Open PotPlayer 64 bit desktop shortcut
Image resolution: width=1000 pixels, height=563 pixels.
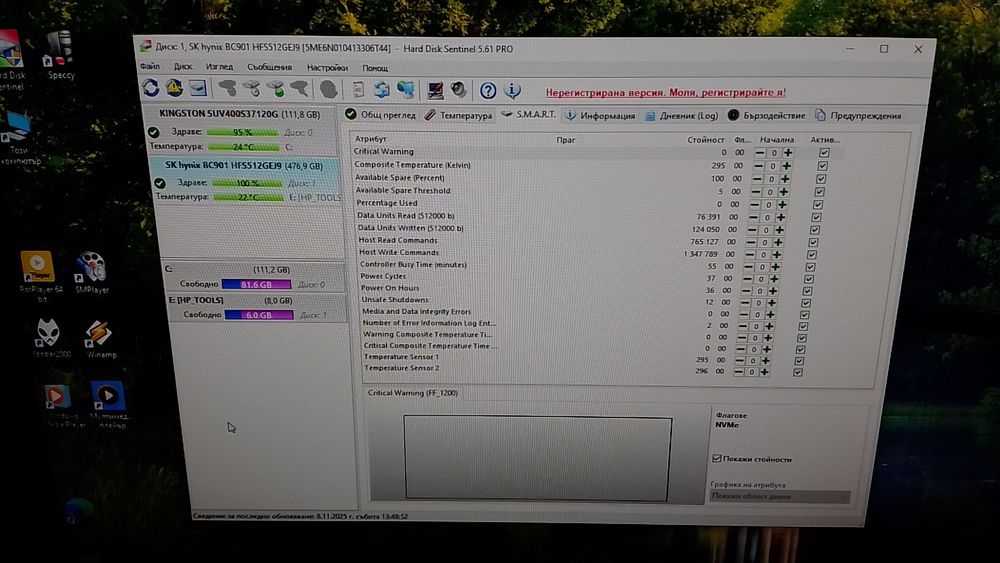39,275
